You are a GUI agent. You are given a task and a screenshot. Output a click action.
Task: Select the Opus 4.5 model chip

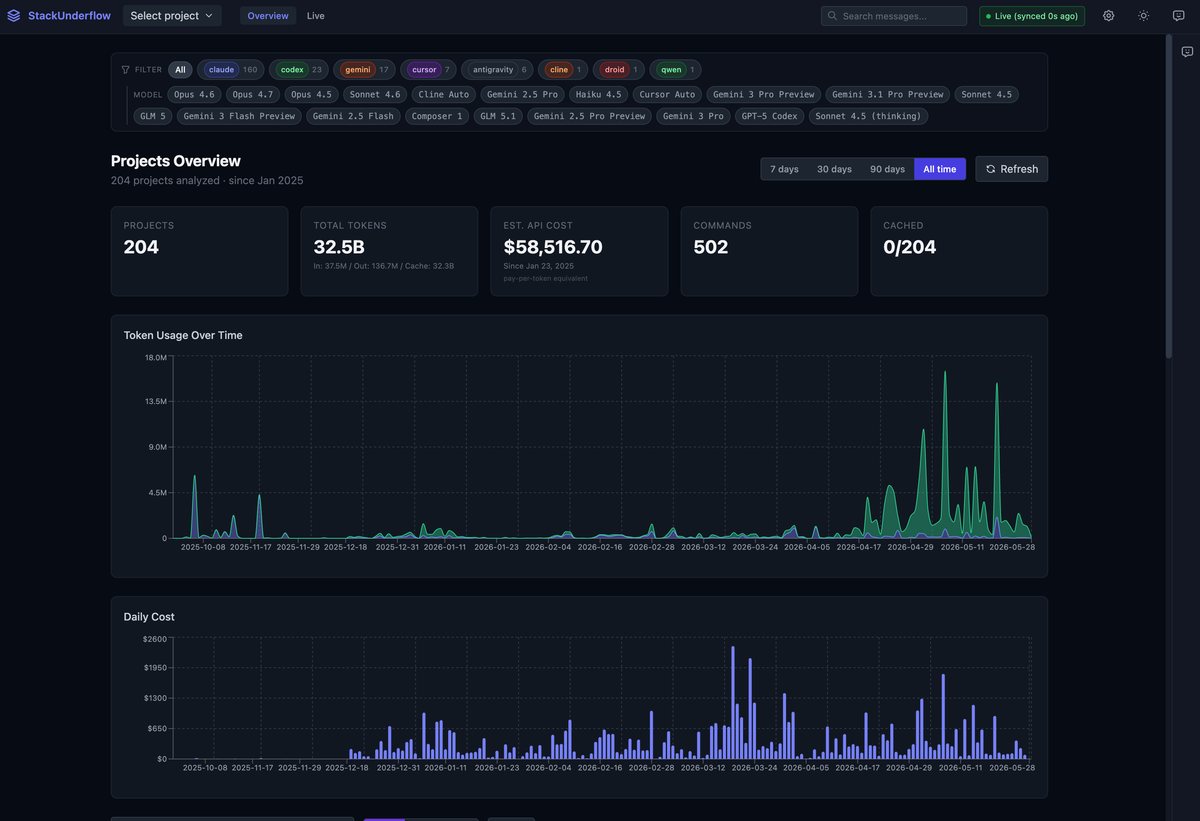(x=311, y=94)
